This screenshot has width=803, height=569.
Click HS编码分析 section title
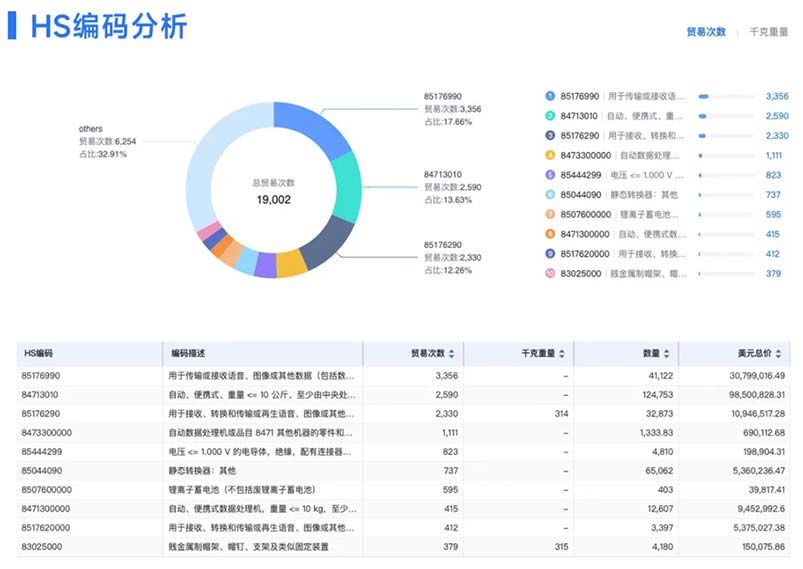pyautogui.click(x=109, y=26)
